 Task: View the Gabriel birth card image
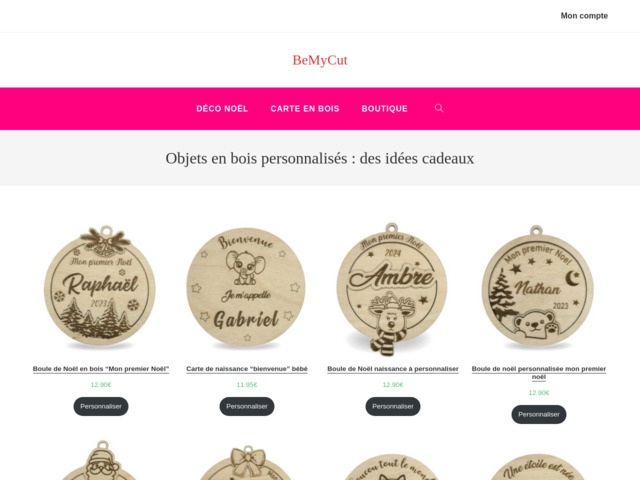(x=247, y=287)
